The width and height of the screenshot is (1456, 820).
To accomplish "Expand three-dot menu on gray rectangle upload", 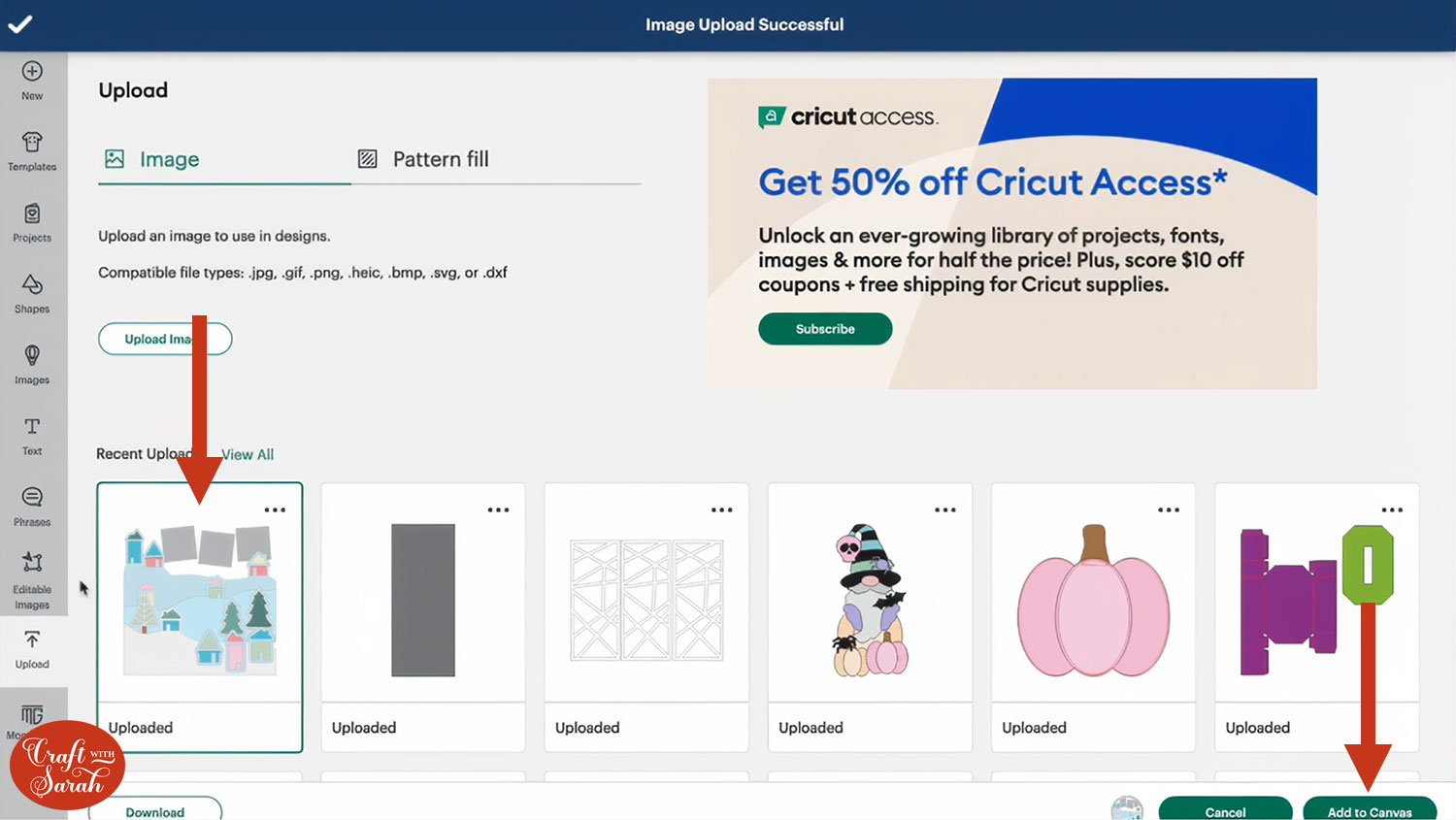I will point(498,509).
